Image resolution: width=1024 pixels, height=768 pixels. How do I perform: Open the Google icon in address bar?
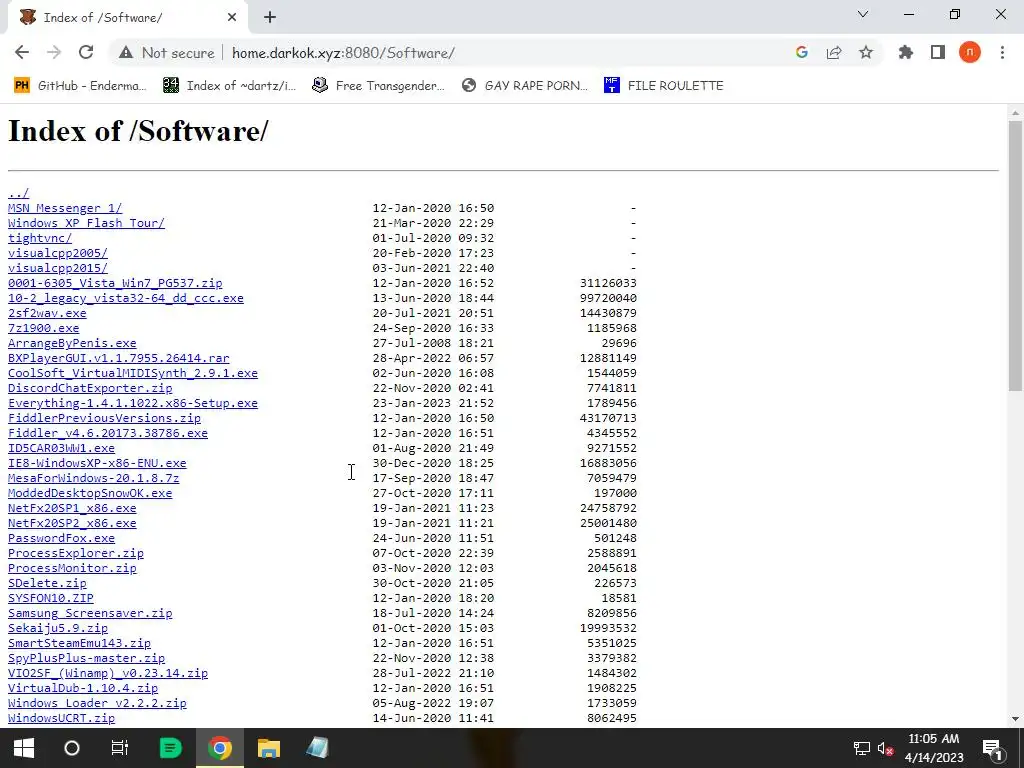coord(801,52)
